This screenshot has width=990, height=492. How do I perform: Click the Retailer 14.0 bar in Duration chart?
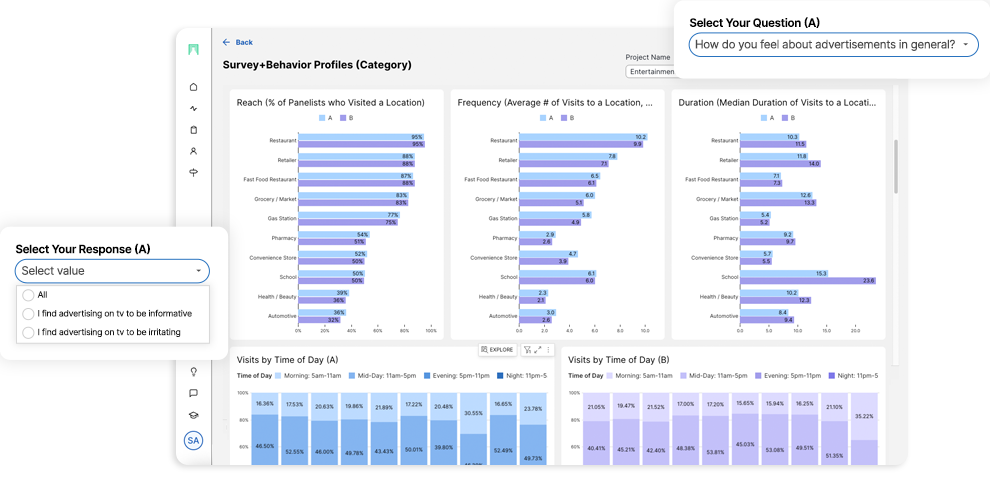pyautogui.click(x=780, y=164)
